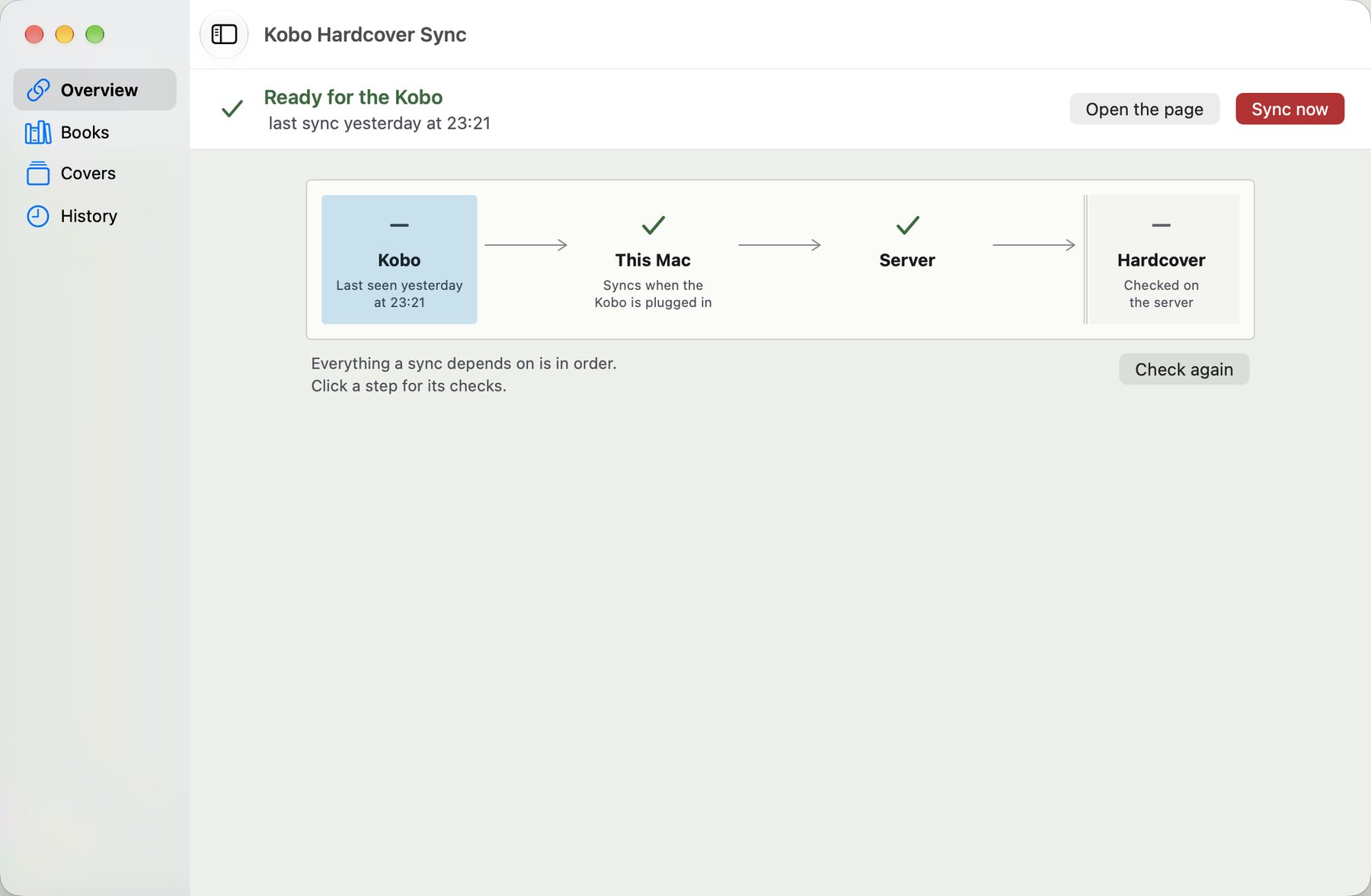Click the Covers stack icon in sidebar
The width and height of the screenshot is (1371, 896).
coord(38,174)
